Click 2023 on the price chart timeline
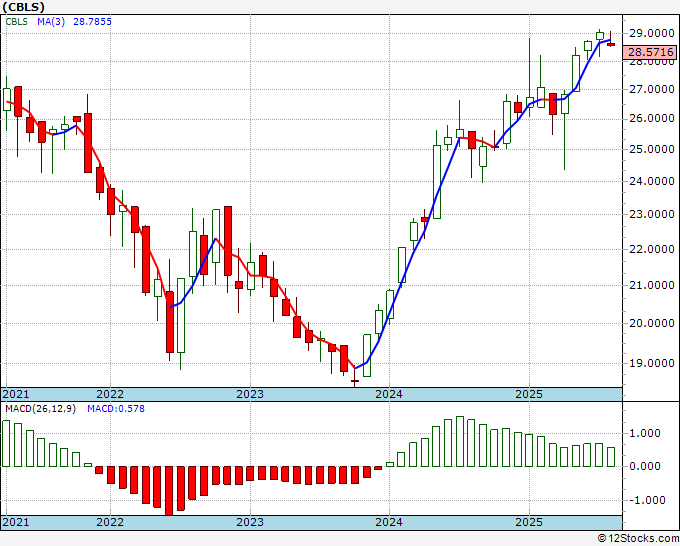 pyautogui.click(x=250, y=394)
